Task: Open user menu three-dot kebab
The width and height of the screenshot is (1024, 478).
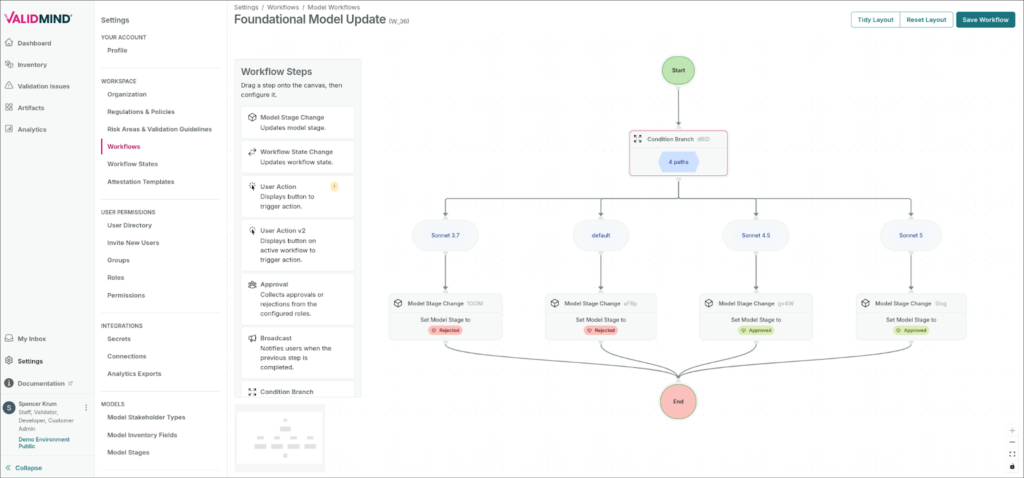Action: click(x=86, y=407)
